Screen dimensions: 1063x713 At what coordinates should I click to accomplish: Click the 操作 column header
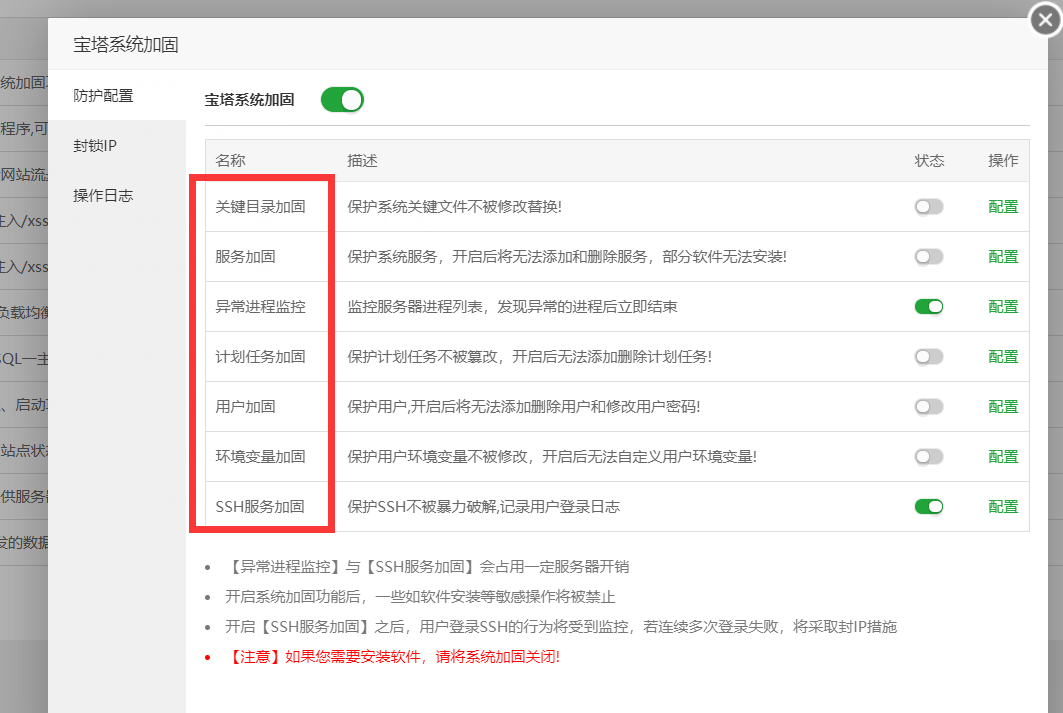[x=1003, y=161]
